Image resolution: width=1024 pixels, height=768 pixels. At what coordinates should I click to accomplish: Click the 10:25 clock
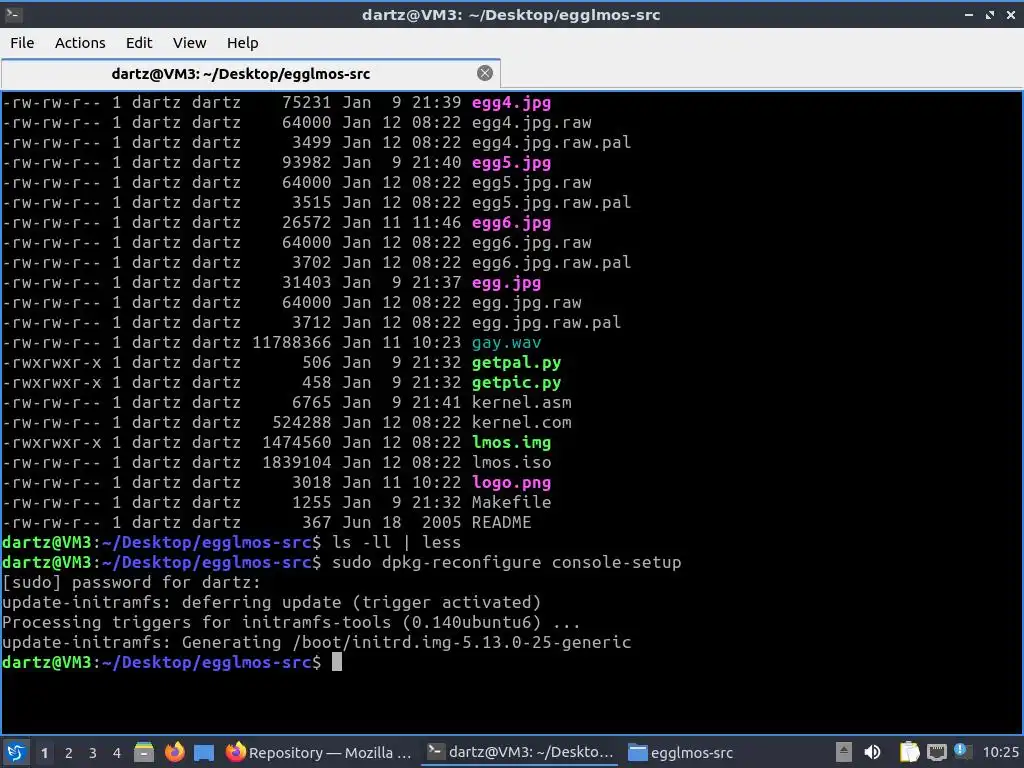1000,752
